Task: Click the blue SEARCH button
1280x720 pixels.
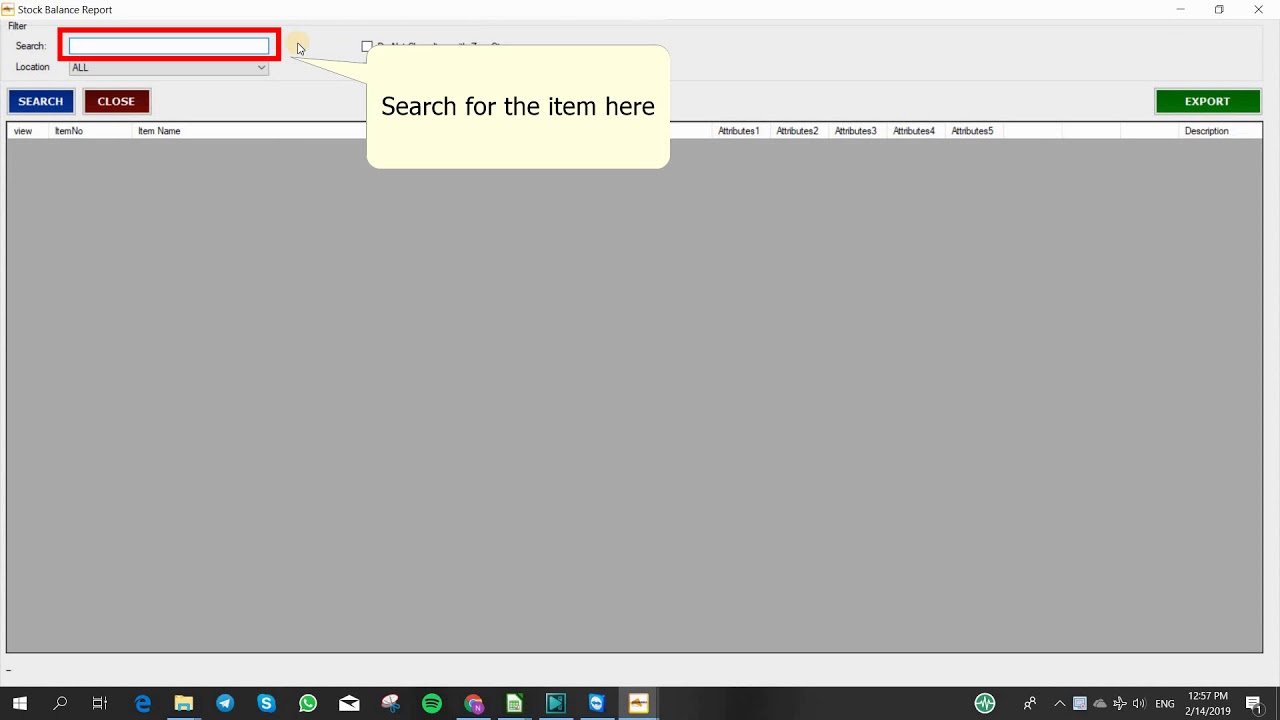Action: tap(41, 101)
